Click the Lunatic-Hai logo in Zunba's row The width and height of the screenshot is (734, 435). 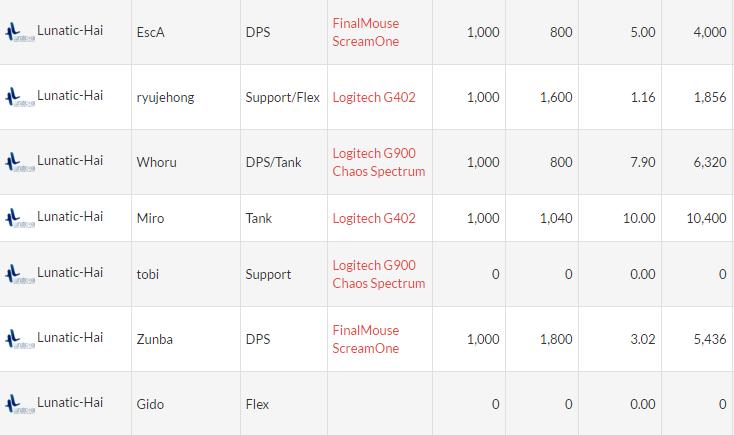[x=19, y=339]
